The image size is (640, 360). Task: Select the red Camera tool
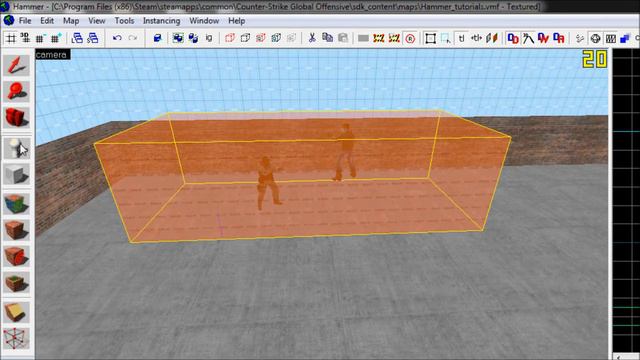point(16,118)
